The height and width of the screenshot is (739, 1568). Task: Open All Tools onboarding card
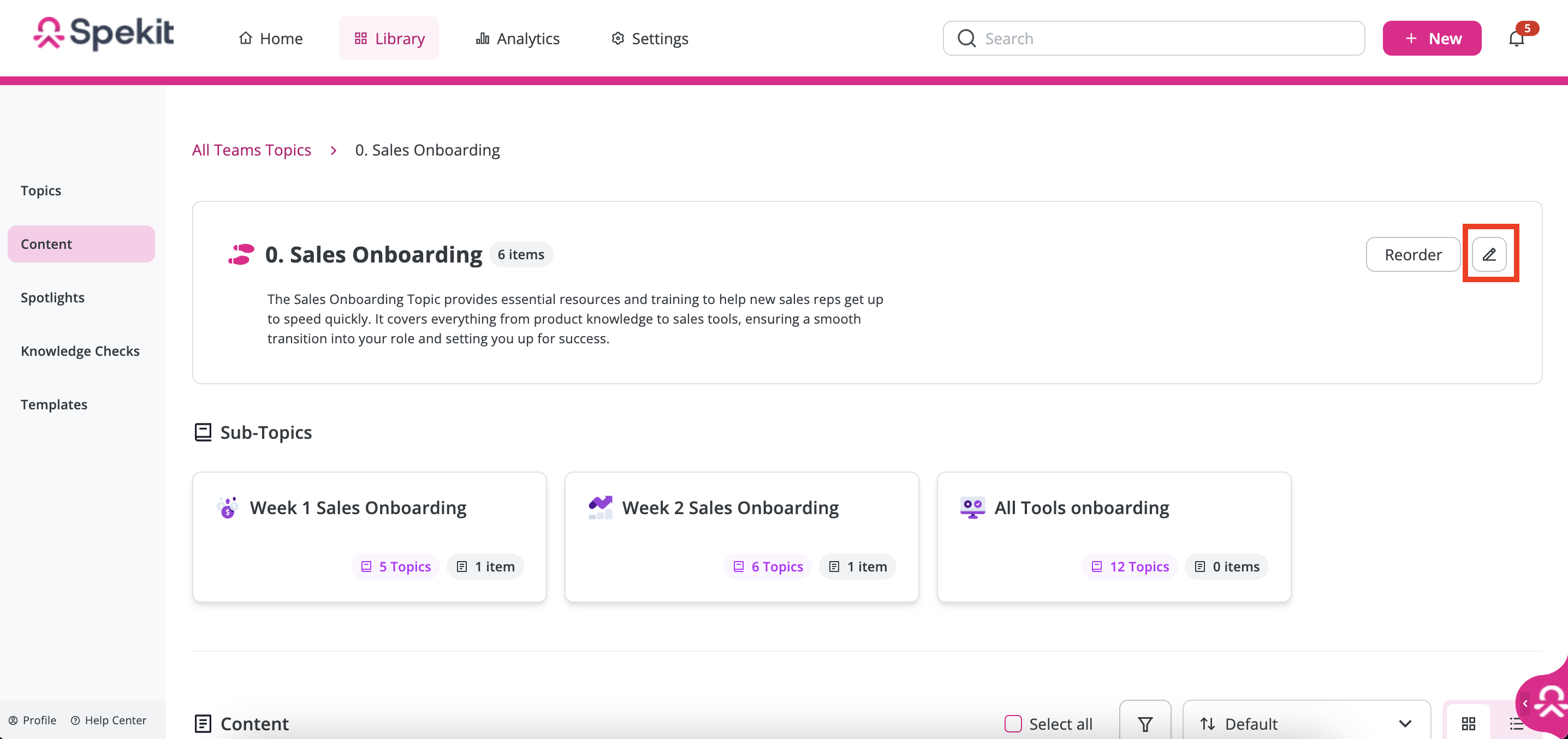(1114, 537)
